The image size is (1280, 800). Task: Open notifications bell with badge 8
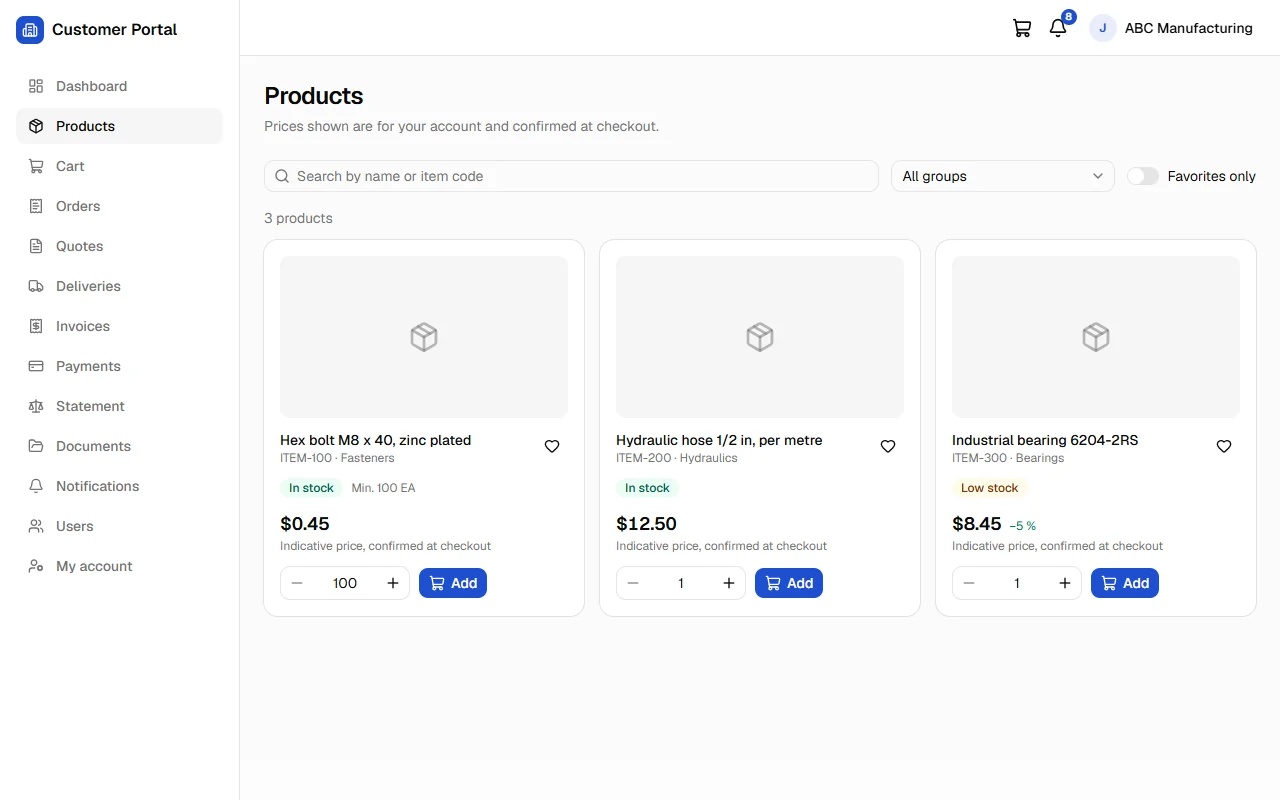(1058, 28)
